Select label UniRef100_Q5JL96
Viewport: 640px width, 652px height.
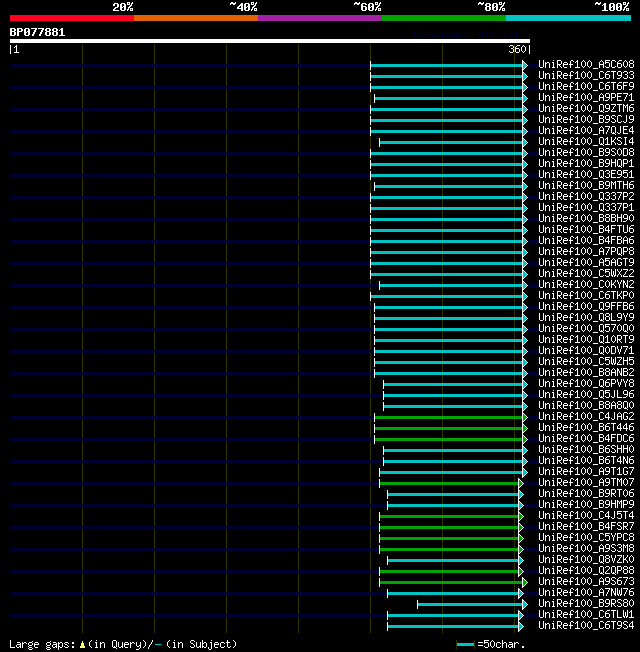click(x=586, y=395)
